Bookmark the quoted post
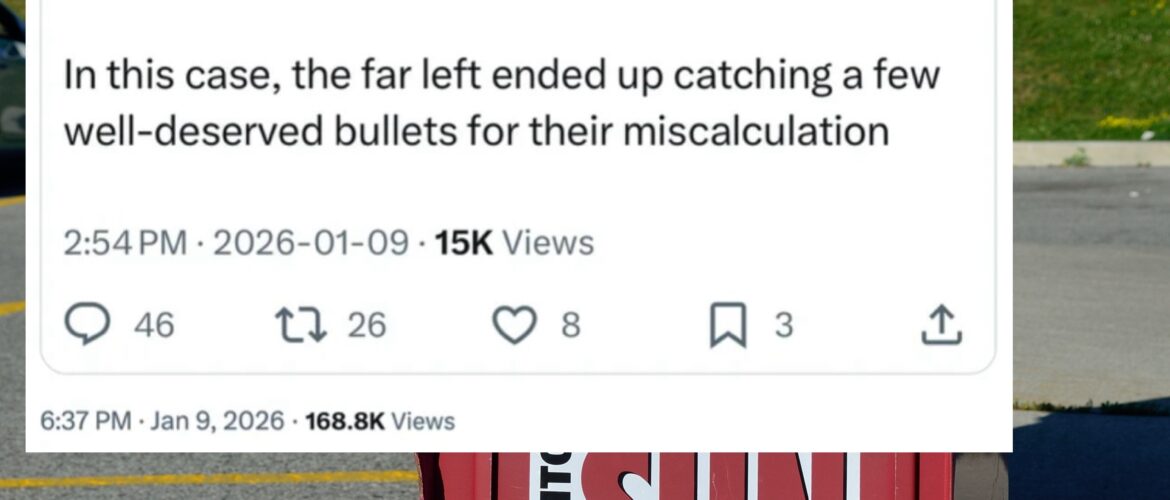1170x500 pixels. 727,326
